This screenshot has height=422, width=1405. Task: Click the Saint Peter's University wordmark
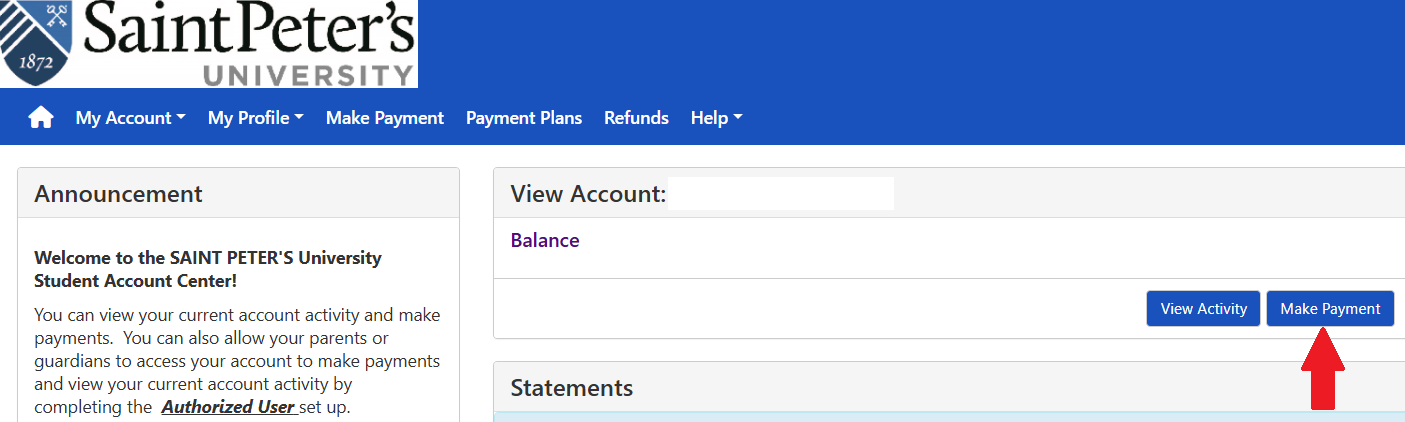[x=250, y=45]
